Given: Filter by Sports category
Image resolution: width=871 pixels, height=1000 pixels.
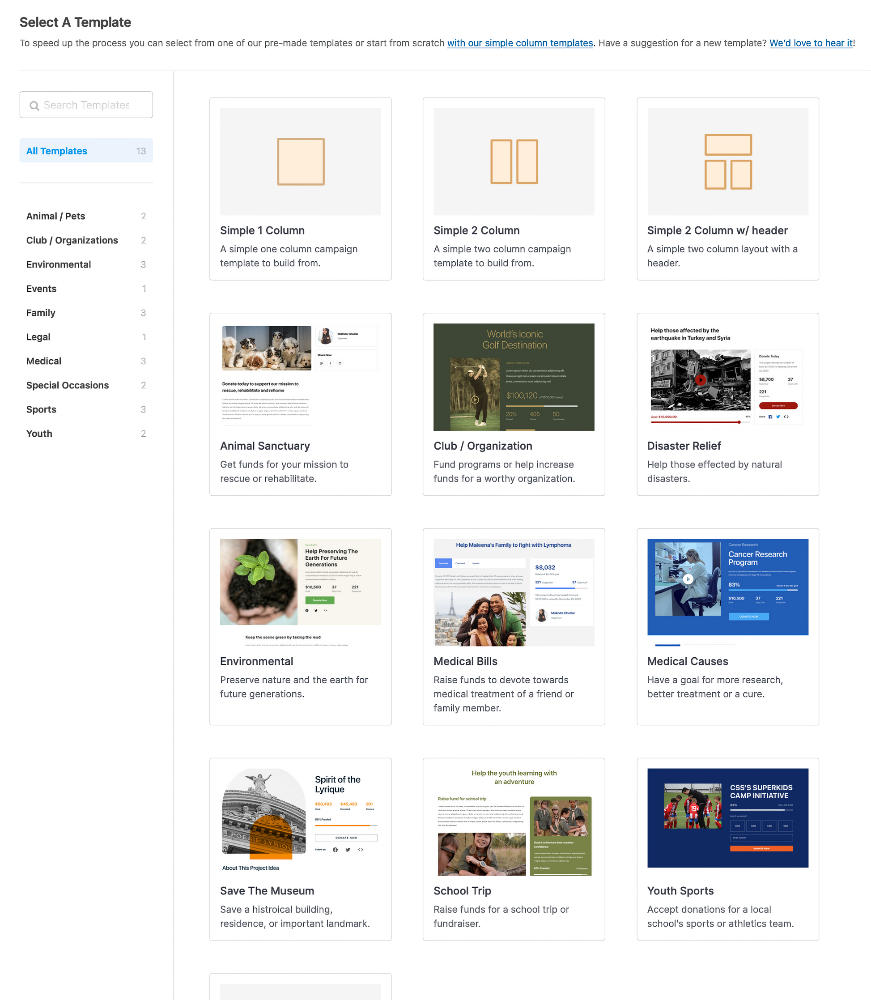Looking at the screenshot, I should point(86,409).
